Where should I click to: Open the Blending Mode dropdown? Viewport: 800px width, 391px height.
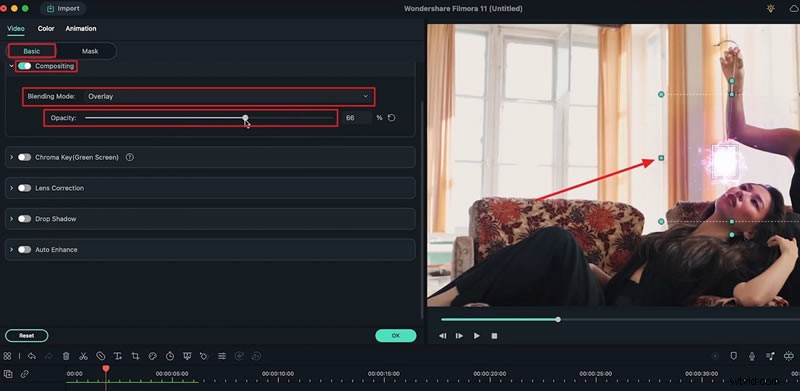228,96
